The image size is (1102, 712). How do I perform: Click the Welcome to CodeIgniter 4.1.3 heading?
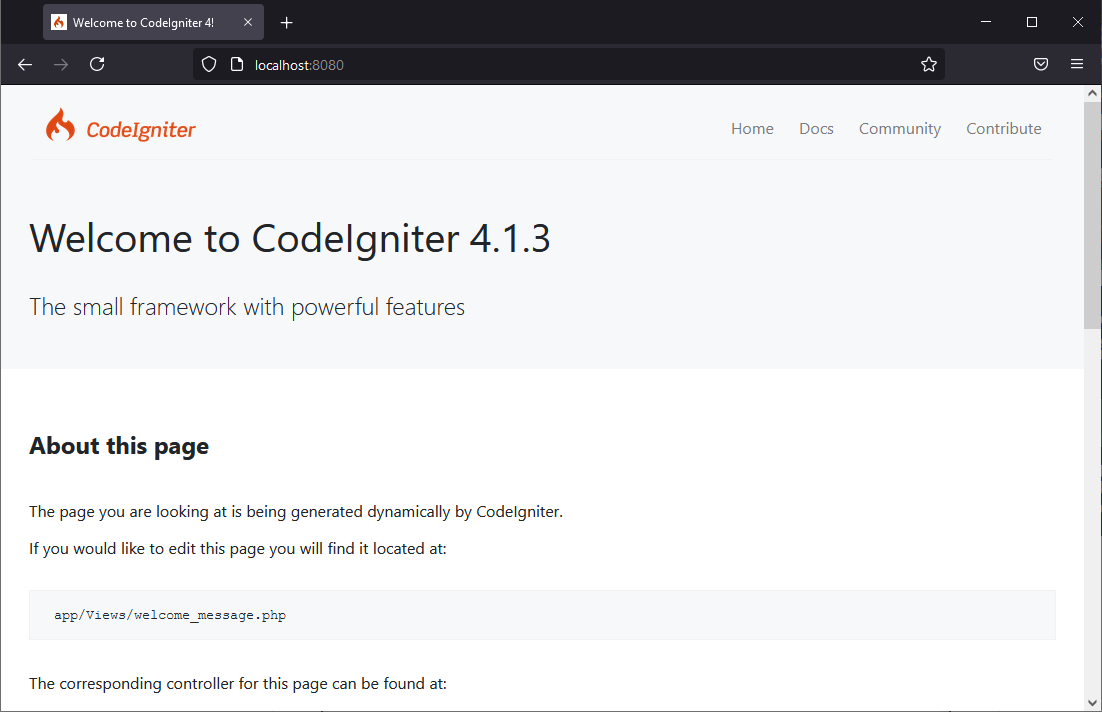tap(290, 238)
